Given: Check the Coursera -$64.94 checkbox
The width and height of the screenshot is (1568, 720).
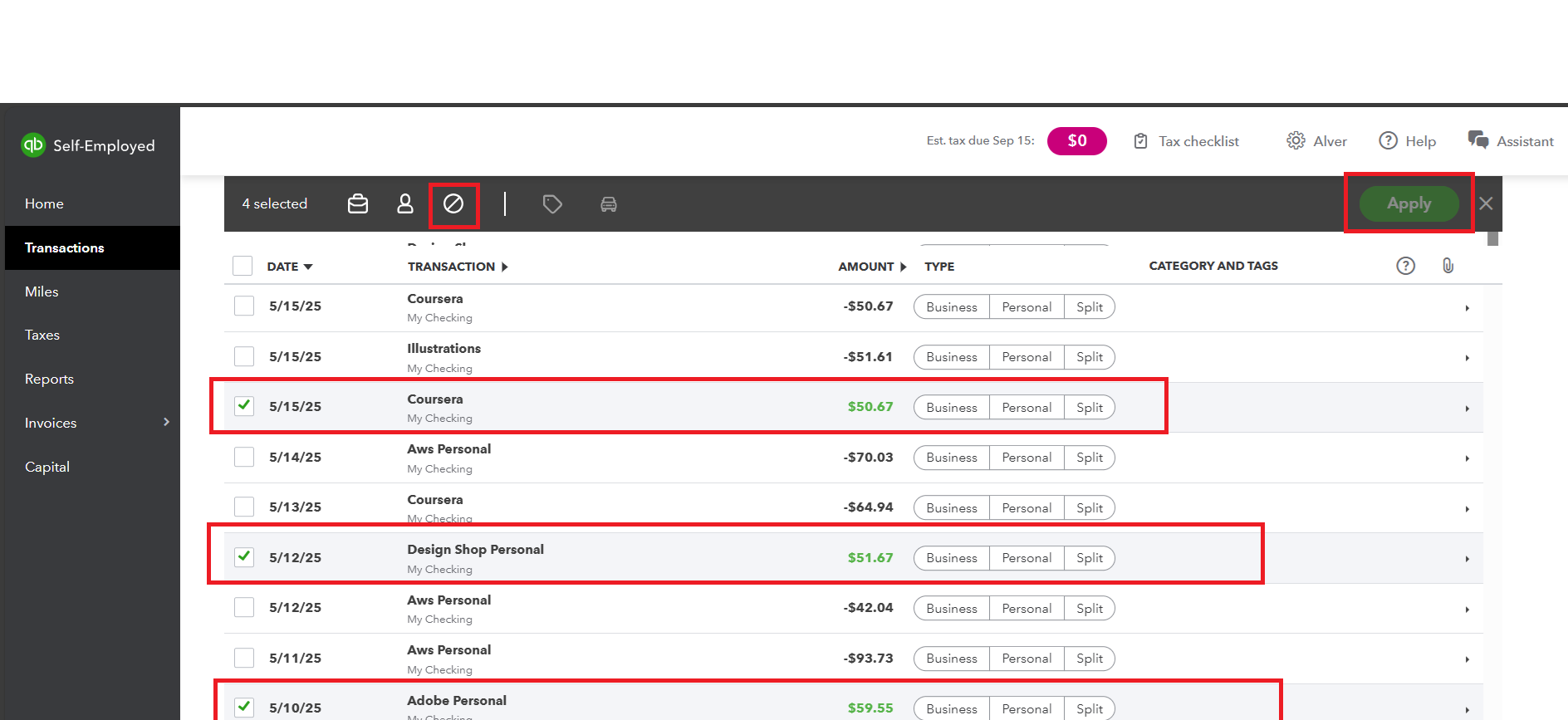Looking at the screenshot, I should point(244,507).
